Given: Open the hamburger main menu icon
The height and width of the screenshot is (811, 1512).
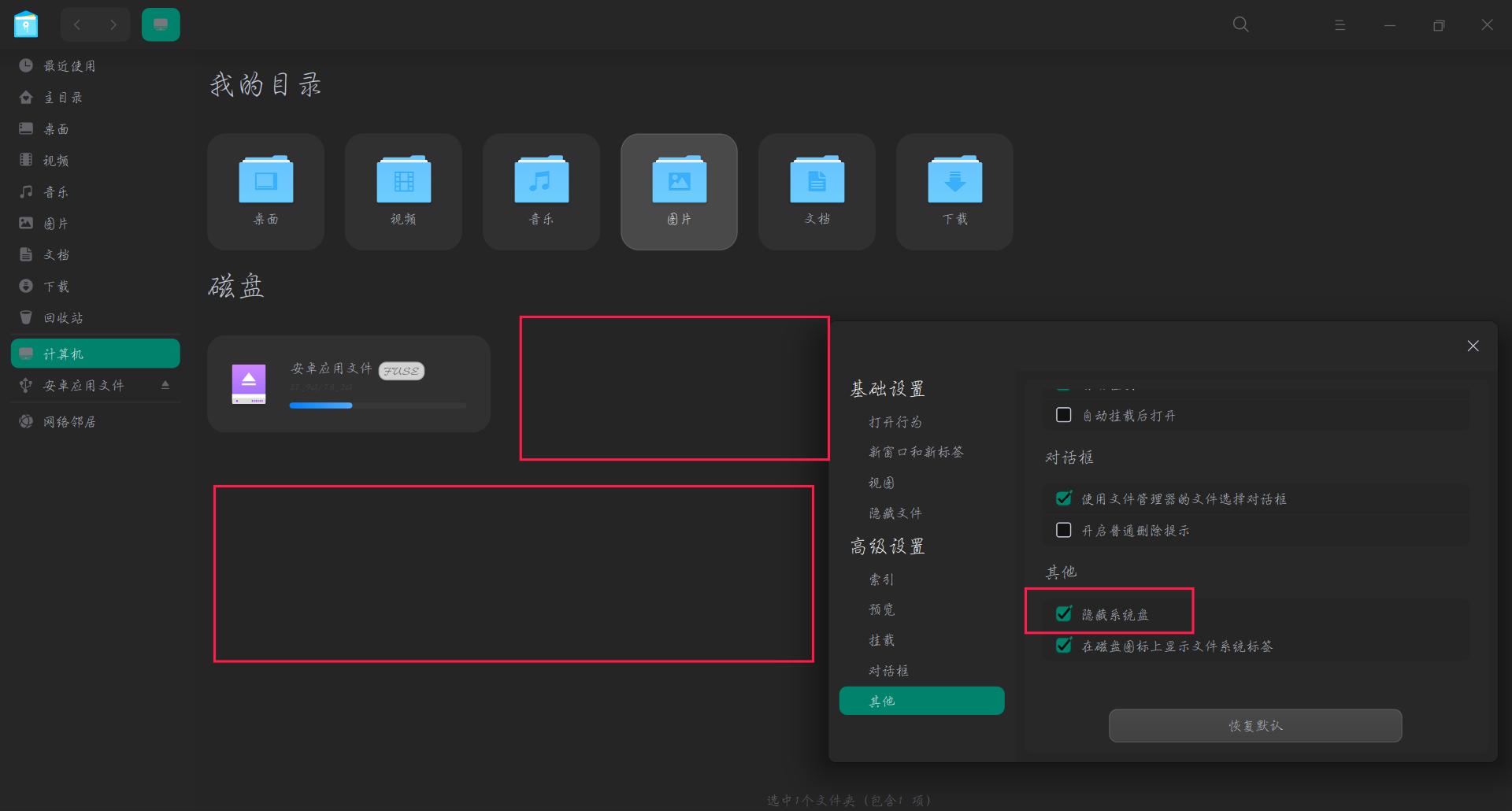Looking at the screenshot, I should [1340, 25].
